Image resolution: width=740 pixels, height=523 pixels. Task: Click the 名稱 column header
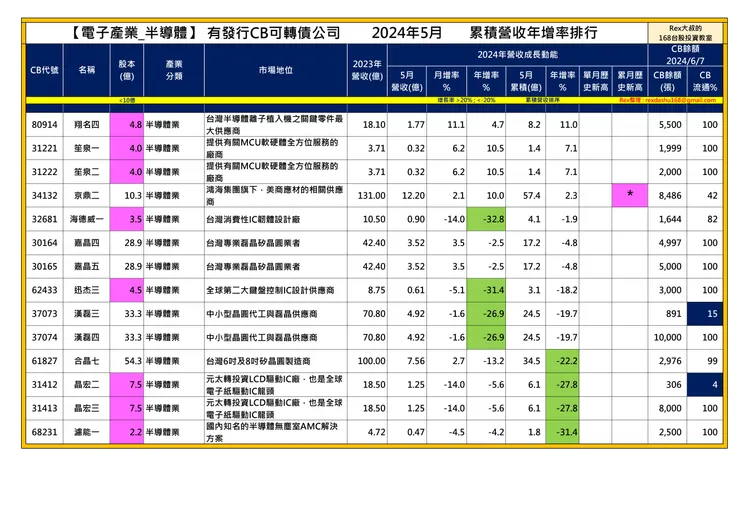(x=86, y=70)
